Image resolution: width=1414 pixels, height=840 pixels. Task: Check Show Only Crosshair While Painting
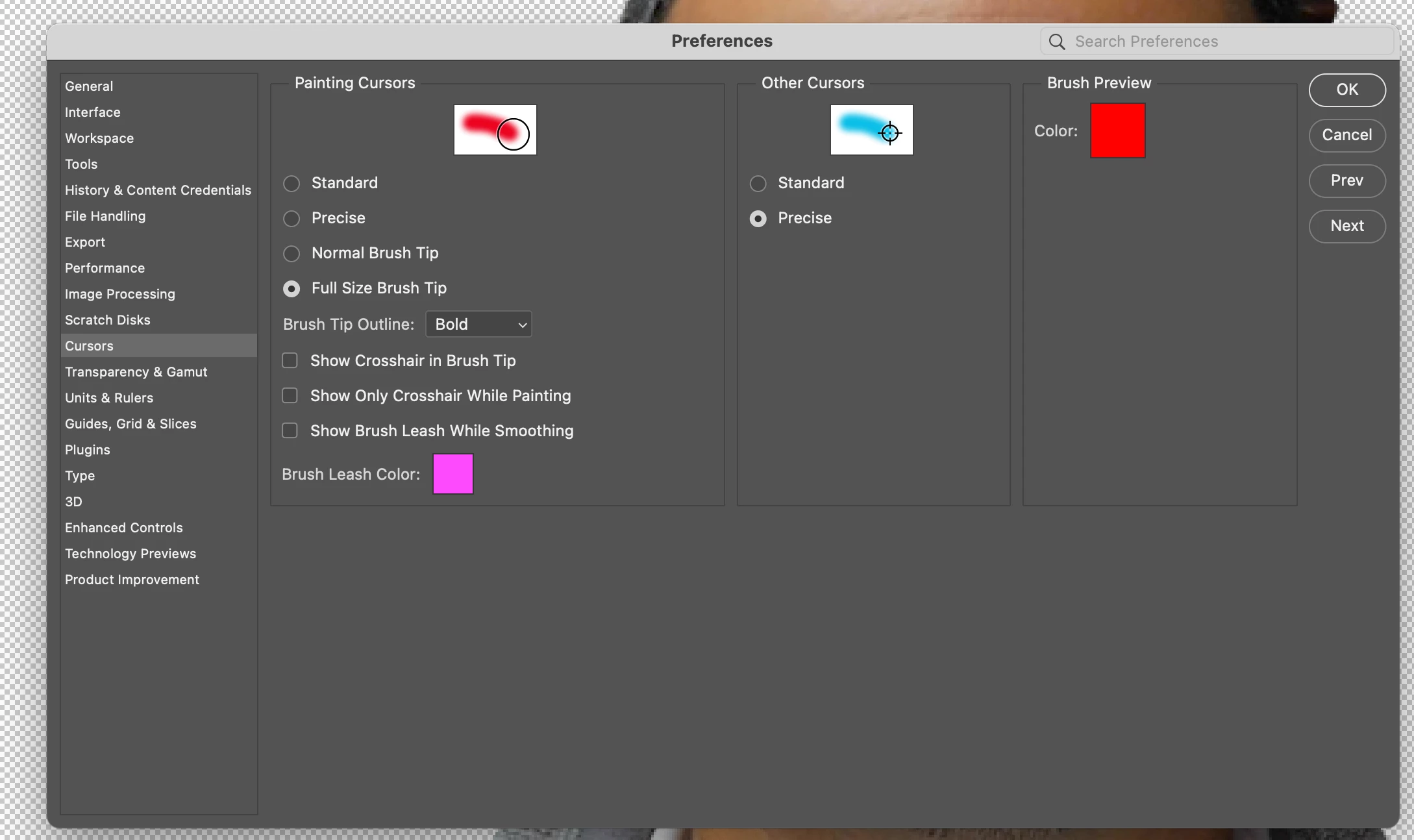[290, 396]
